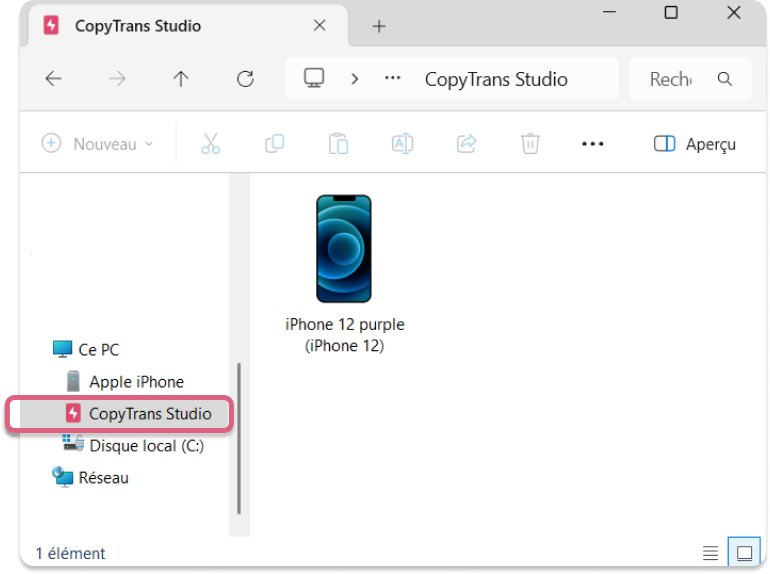Screen dimensions: 770x574
Task: Click the monitor icon in address bar
Action: point(314,78)
